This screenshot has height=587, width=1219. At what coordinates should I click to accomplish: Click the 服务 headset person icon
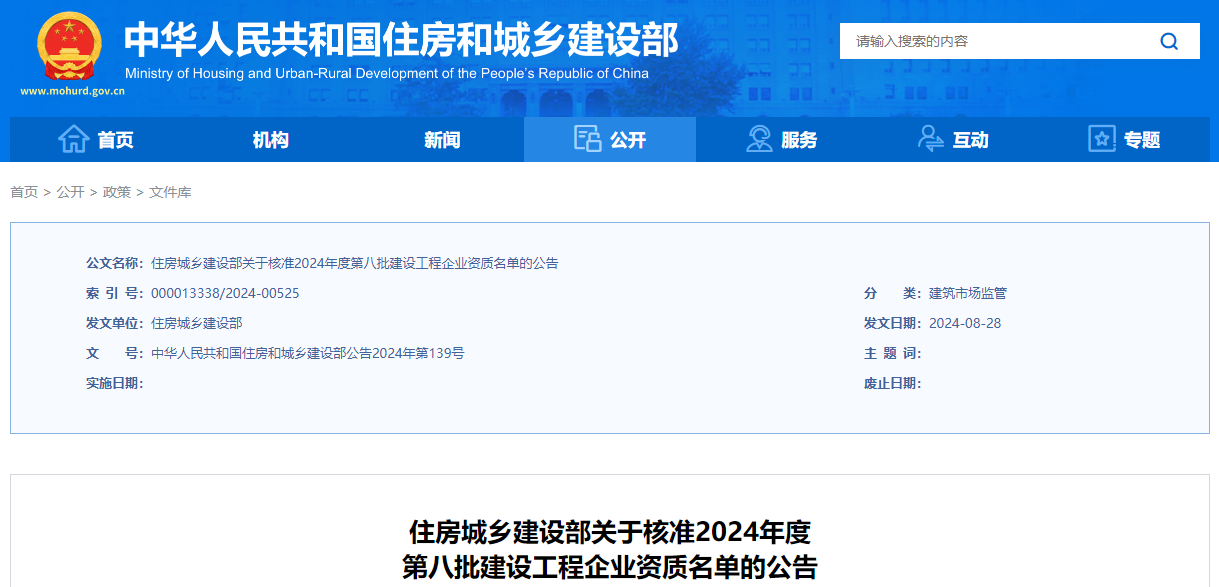[x=759, y=139]
